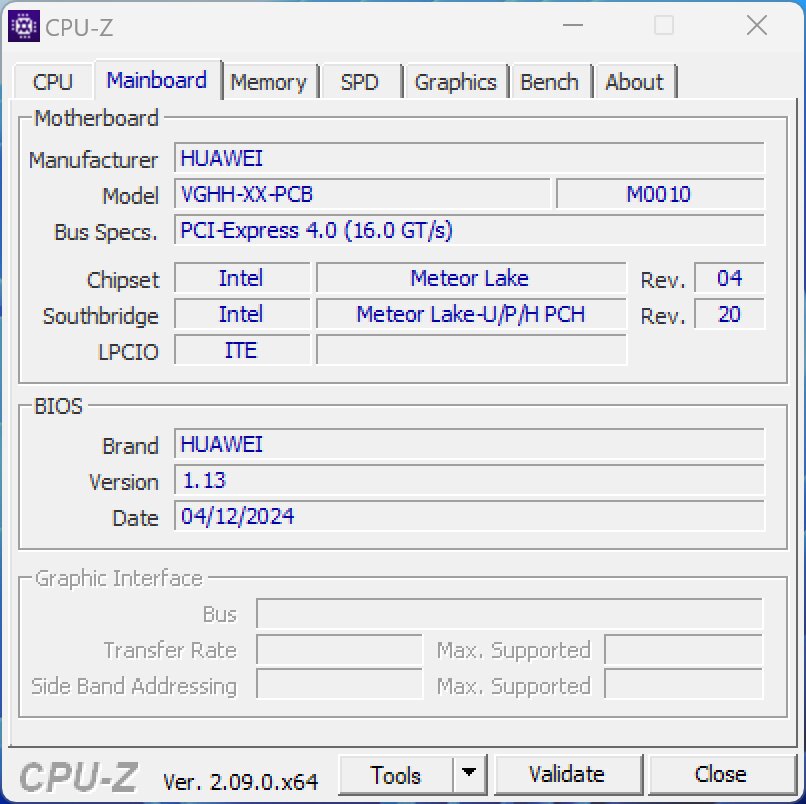Click the PCI-Express 4.0 Bus Specs field
Image resolution: width=806 pixels, height=804 pixels.
(469, 230)
